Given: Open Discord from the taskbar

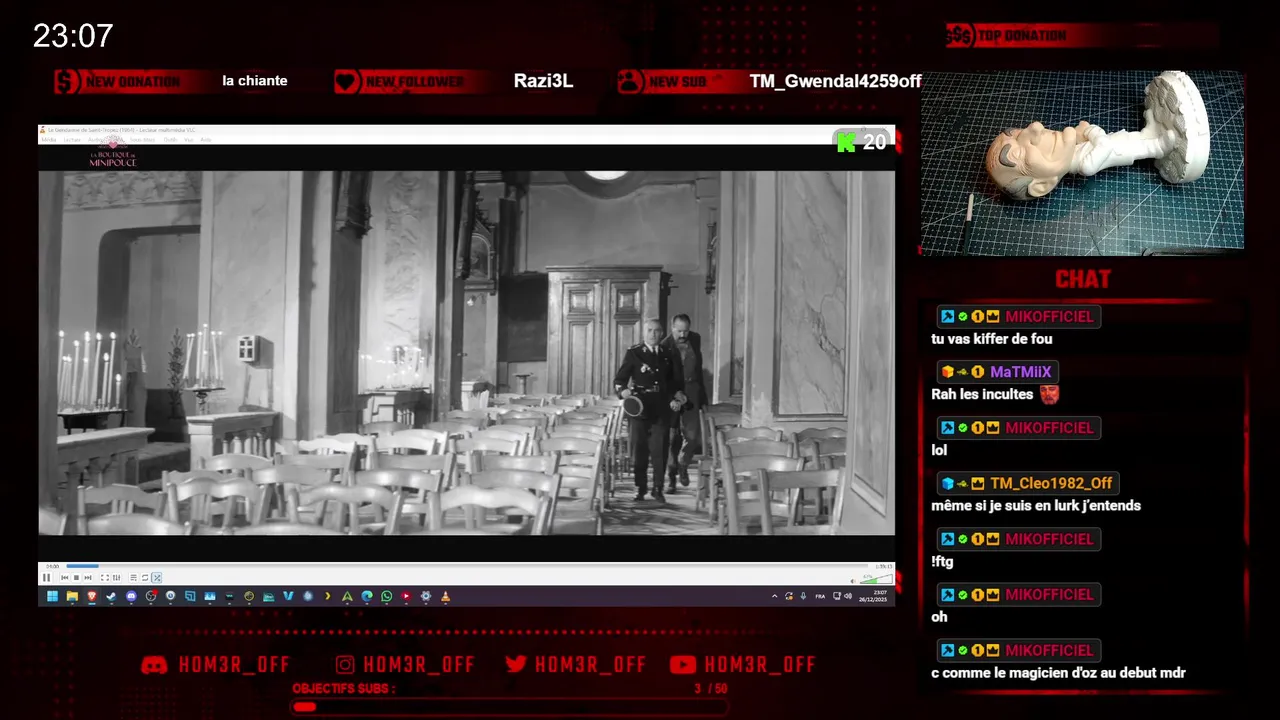Looking at the screenshot, I should click(x=131, y=596).
